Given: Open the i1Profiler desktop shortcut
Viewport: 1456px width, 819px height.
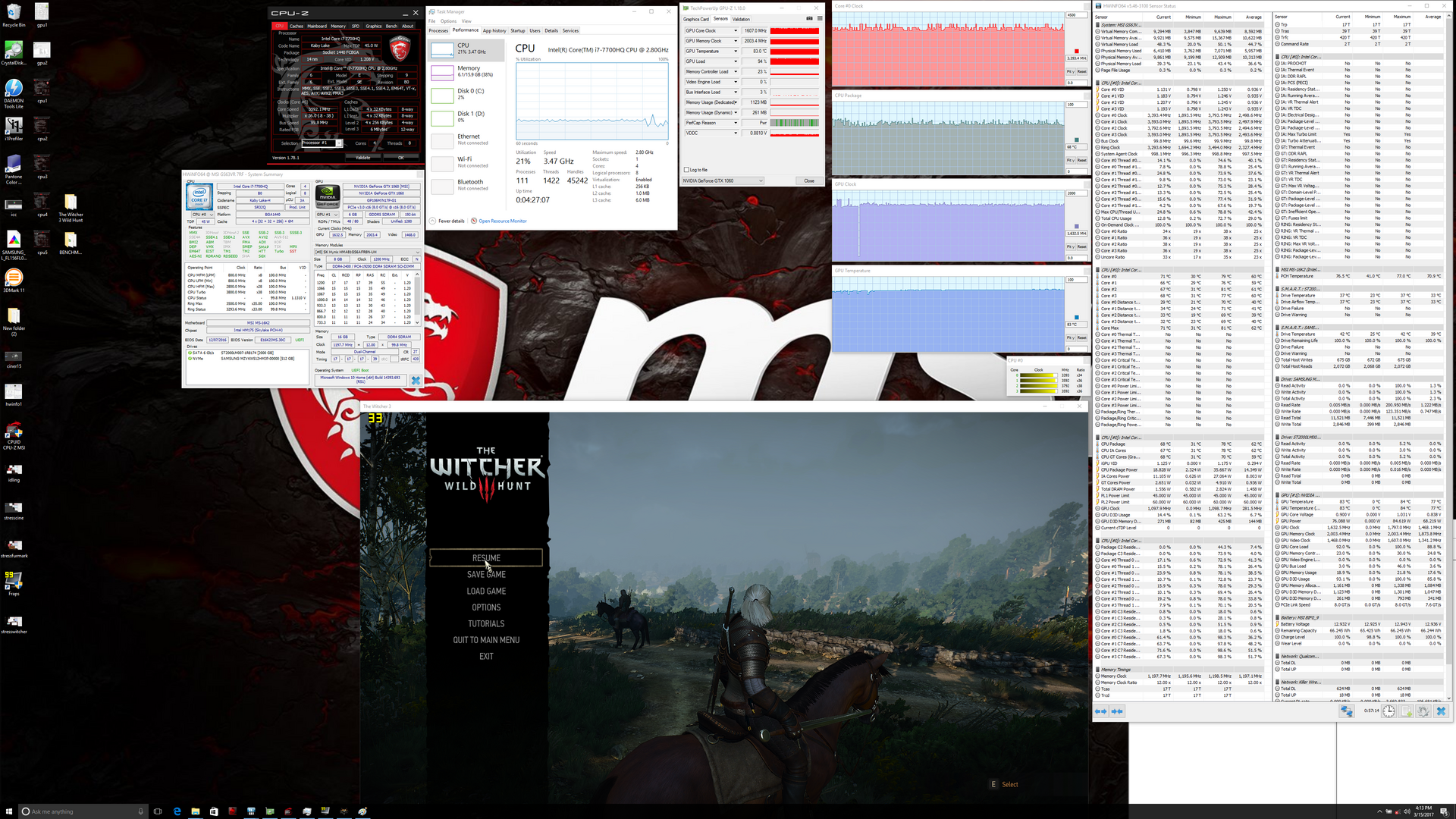Looking at the screenshot, I should pos(14,129).
